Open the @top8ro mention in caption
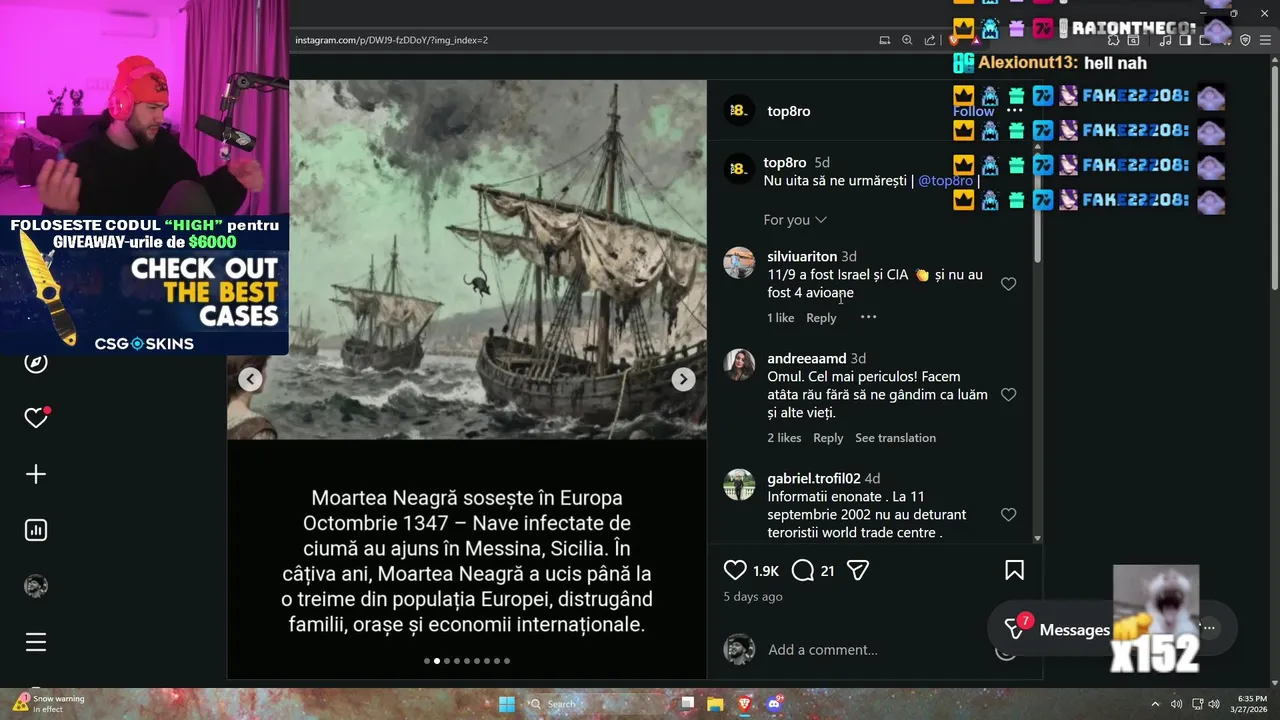The height and width of the screenshot is (720, 1280). point(945,181)
